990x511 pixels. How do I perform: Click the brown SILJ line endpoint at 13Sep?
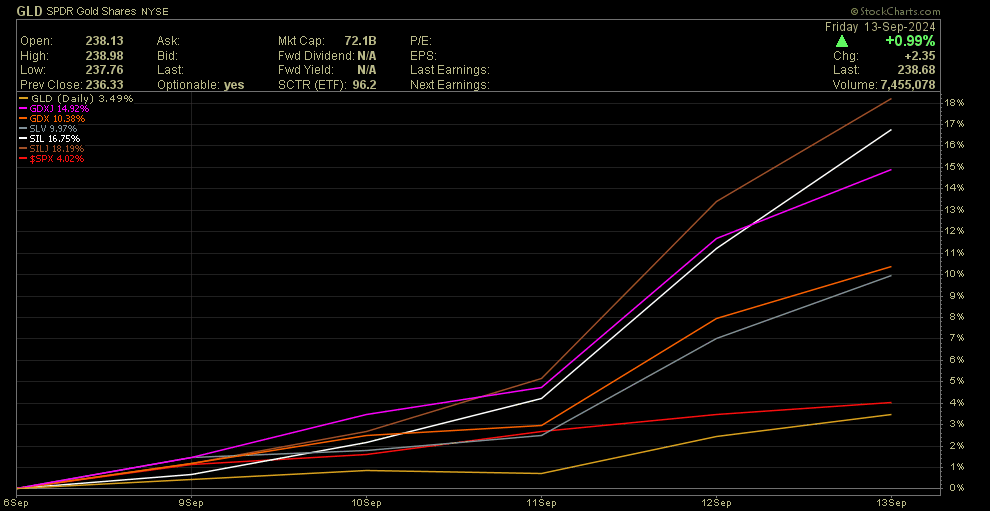[x=891, y=99]
